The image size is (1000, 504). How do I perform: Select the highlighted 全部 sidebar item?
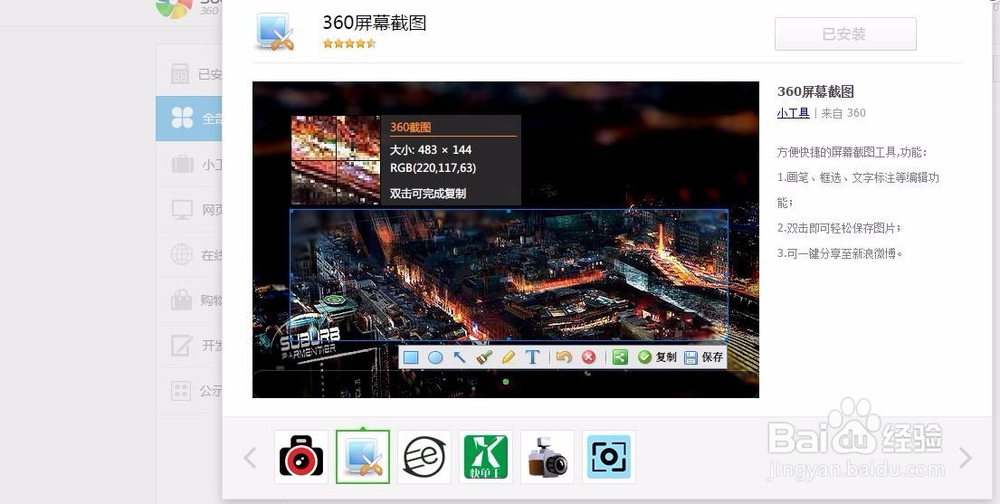189,119
